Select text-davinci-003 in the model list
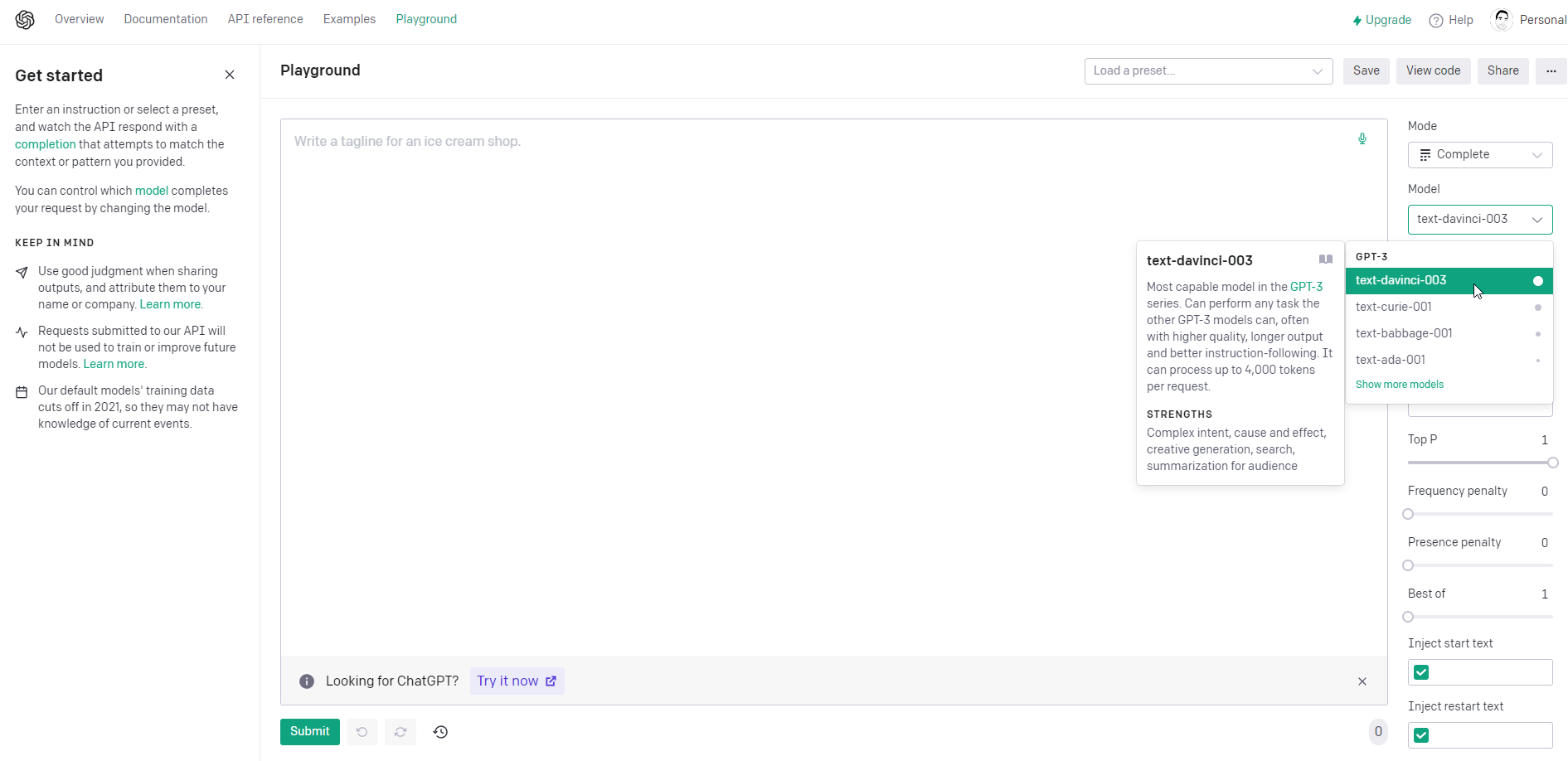This screenshot has width=1568, height=761. (x=1449, y=281)
